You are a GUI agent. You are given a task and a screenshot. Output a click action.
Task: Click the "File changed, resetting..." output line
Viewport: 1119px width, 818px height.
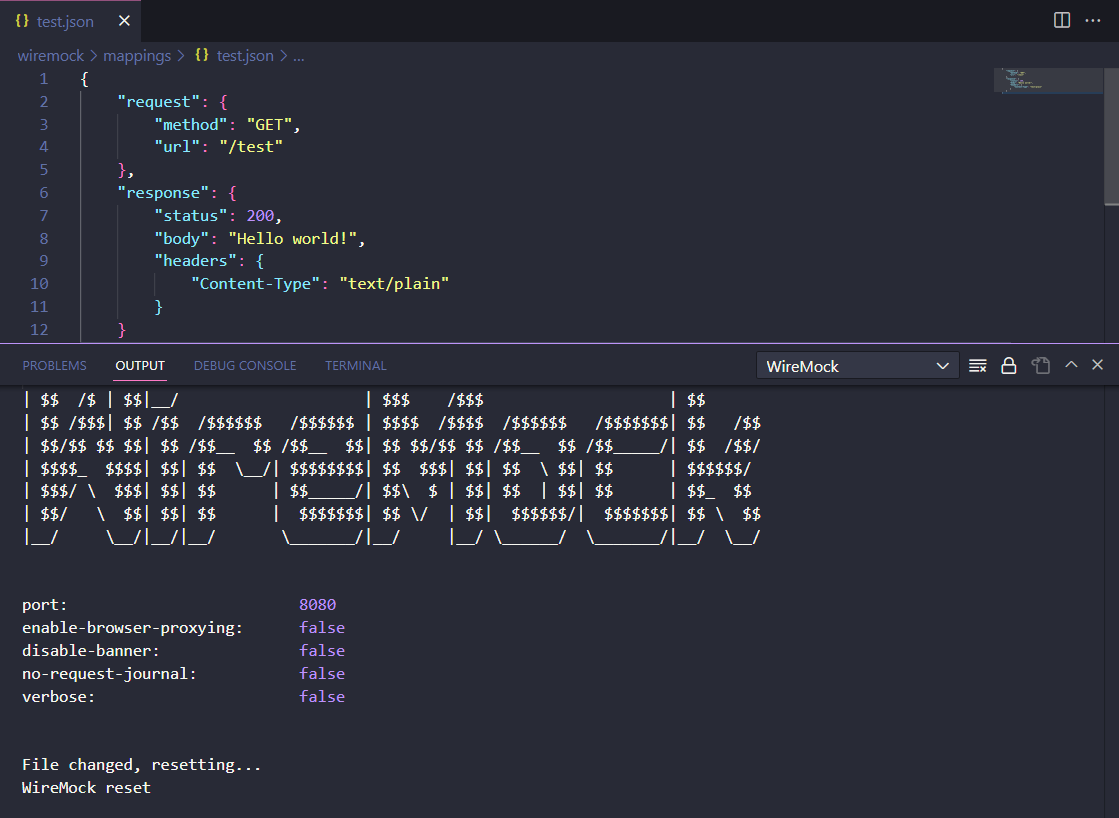(141, 765)
